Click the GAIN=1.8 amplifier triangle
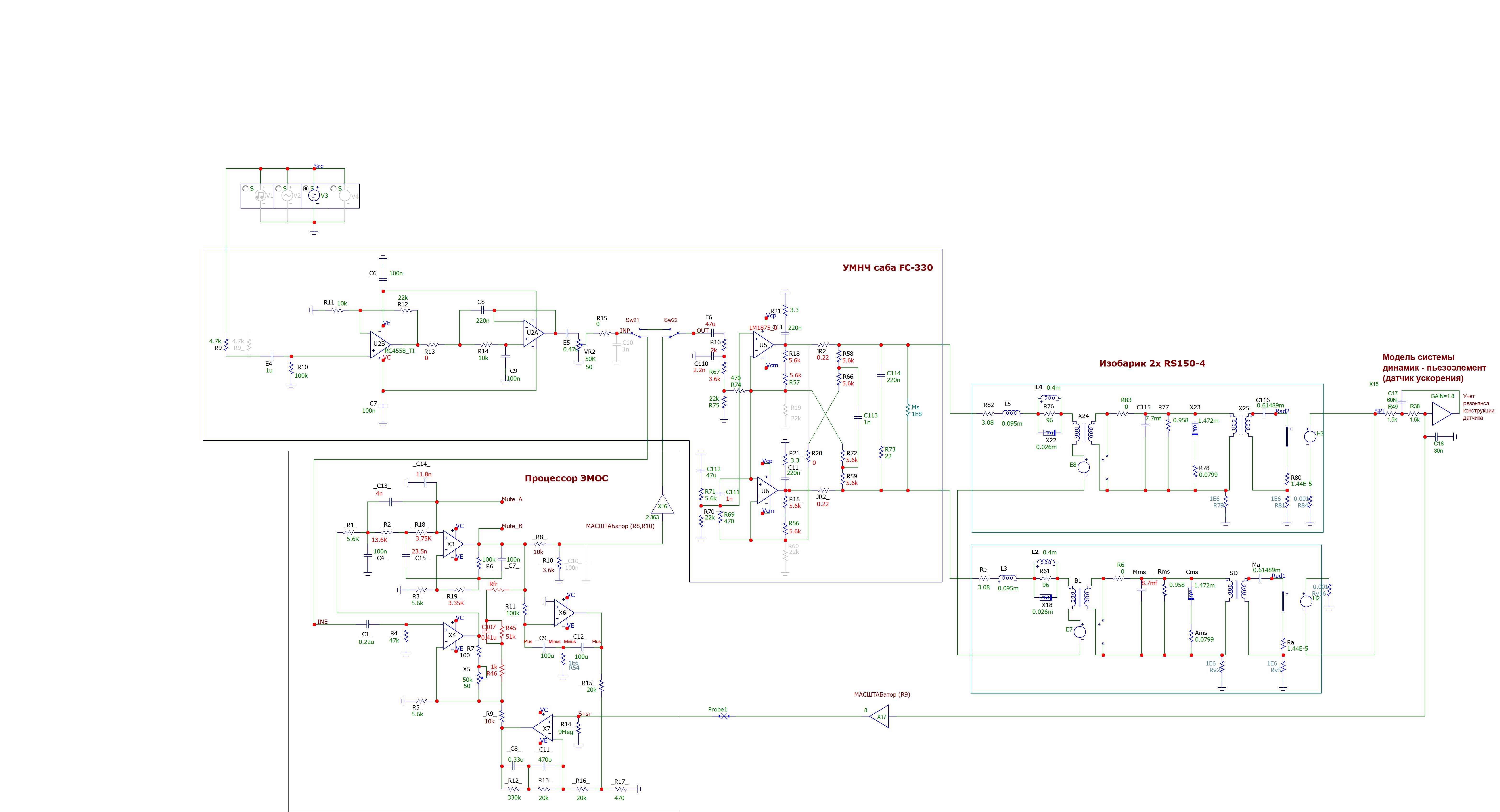 pos(1442,414)
